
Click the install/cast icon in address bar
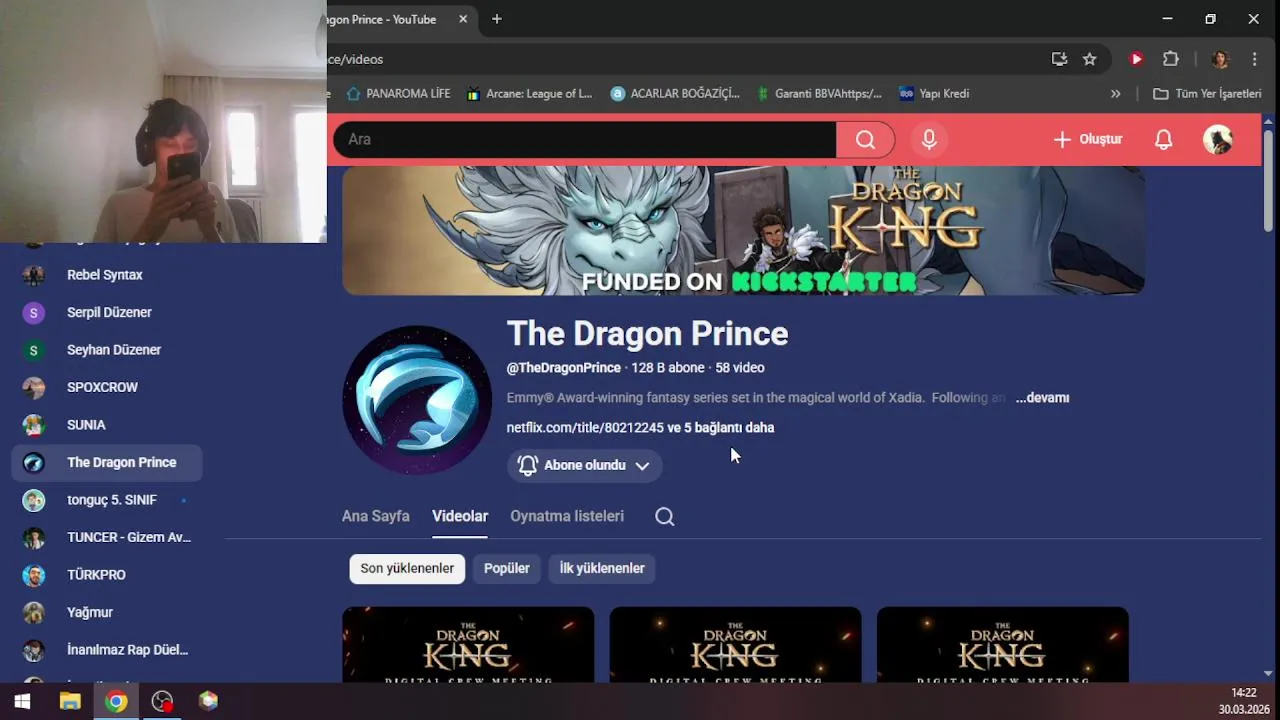pyautogui.click(x=1059, y=59)
